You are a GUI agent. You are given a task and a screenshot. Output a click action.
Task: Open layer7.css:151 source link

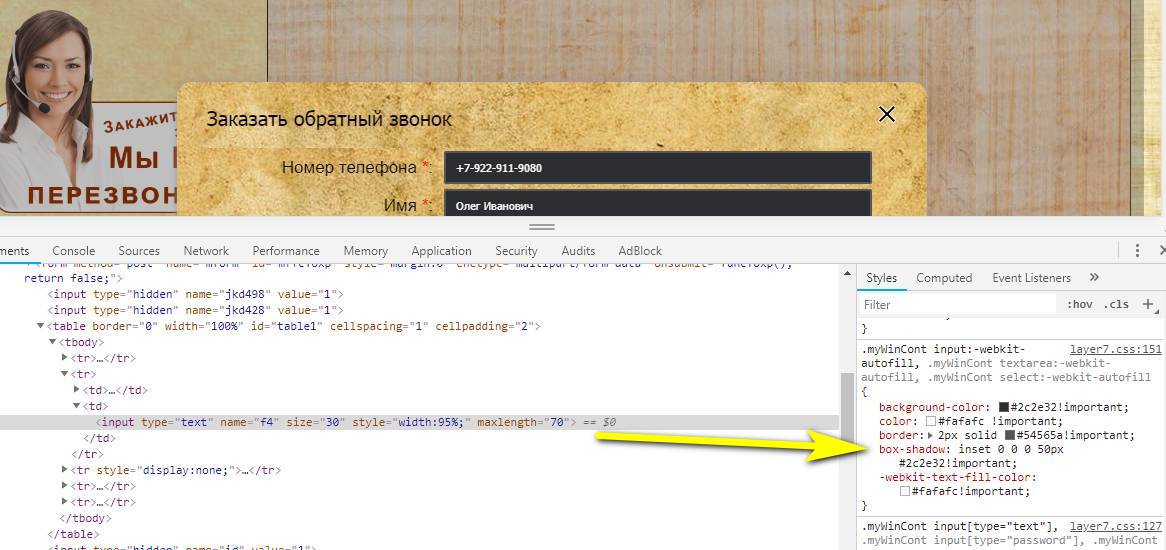click(x=1115, y=350)
